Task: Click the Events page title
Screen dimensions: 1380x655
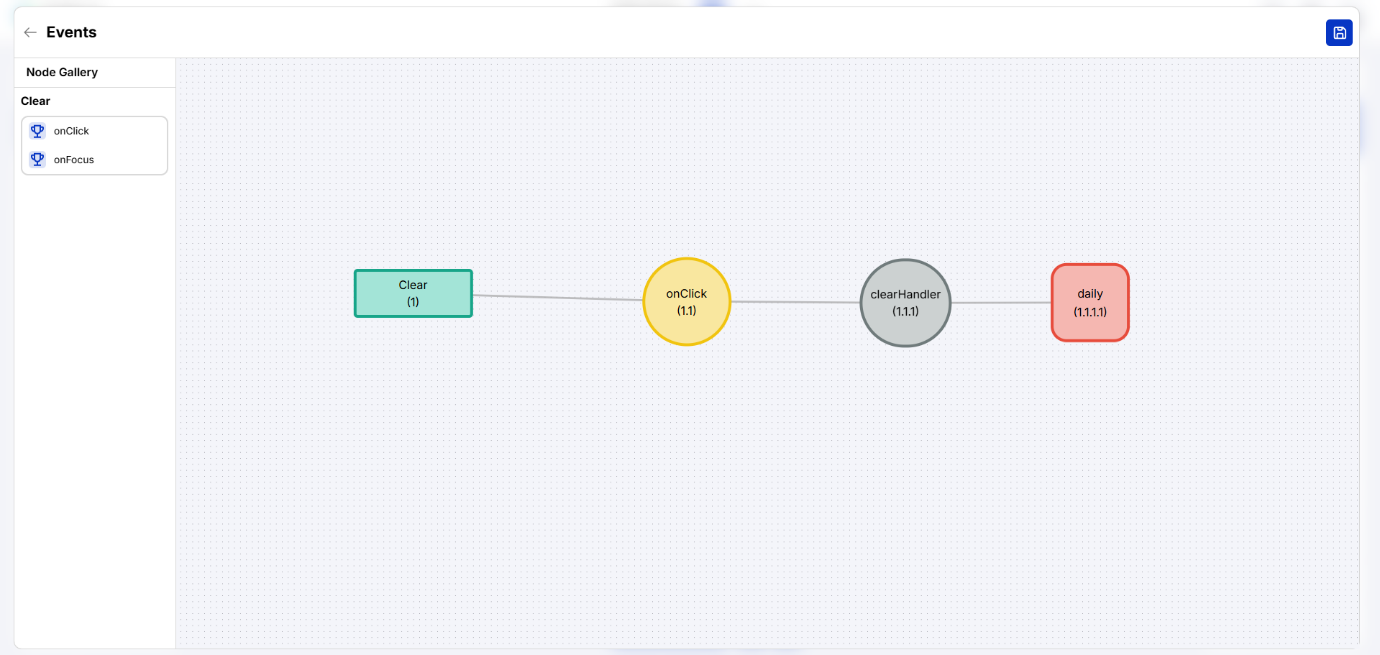Action: click(71, 33)
